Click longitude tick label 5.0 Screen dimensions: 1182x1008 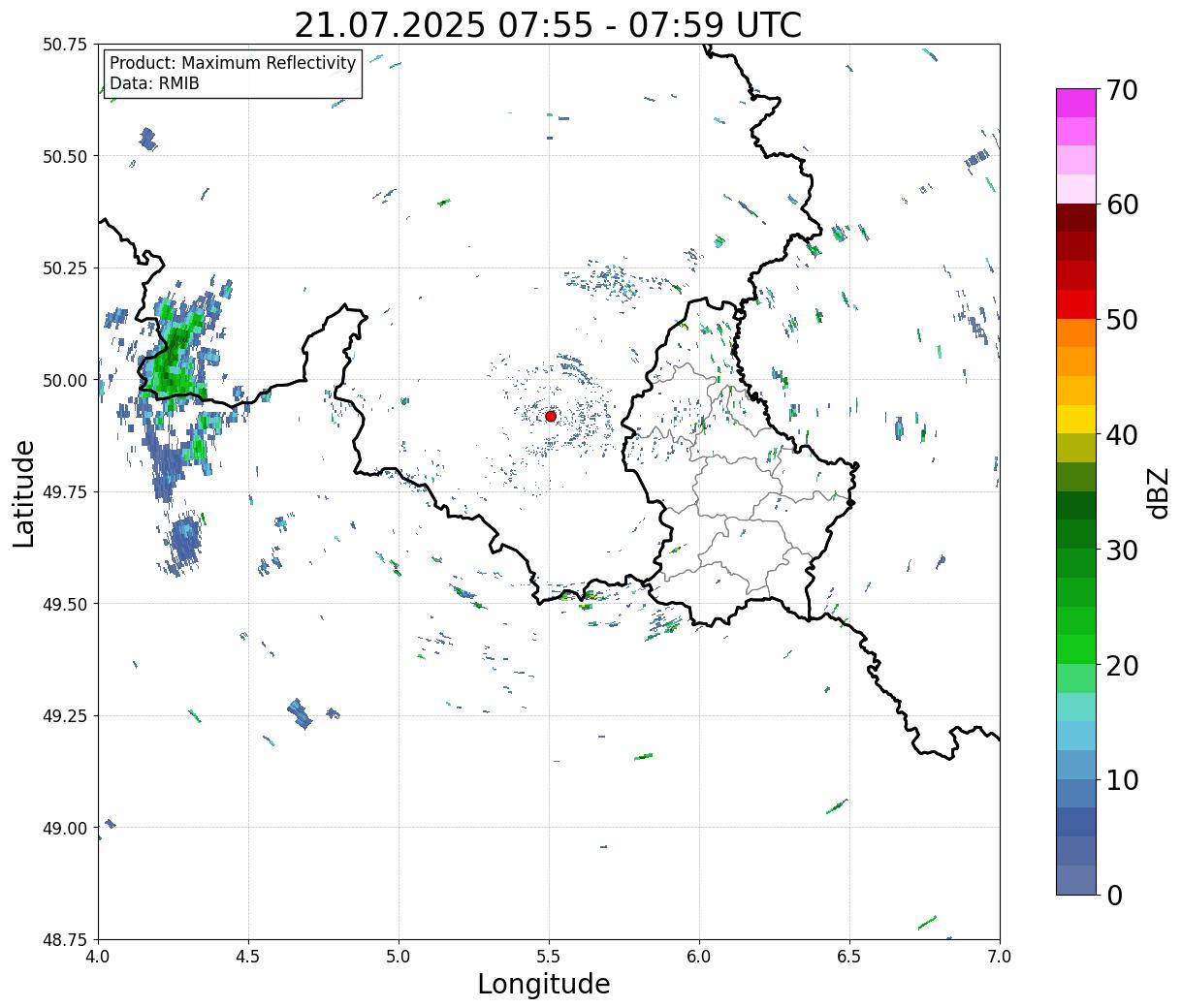[399, 957]
